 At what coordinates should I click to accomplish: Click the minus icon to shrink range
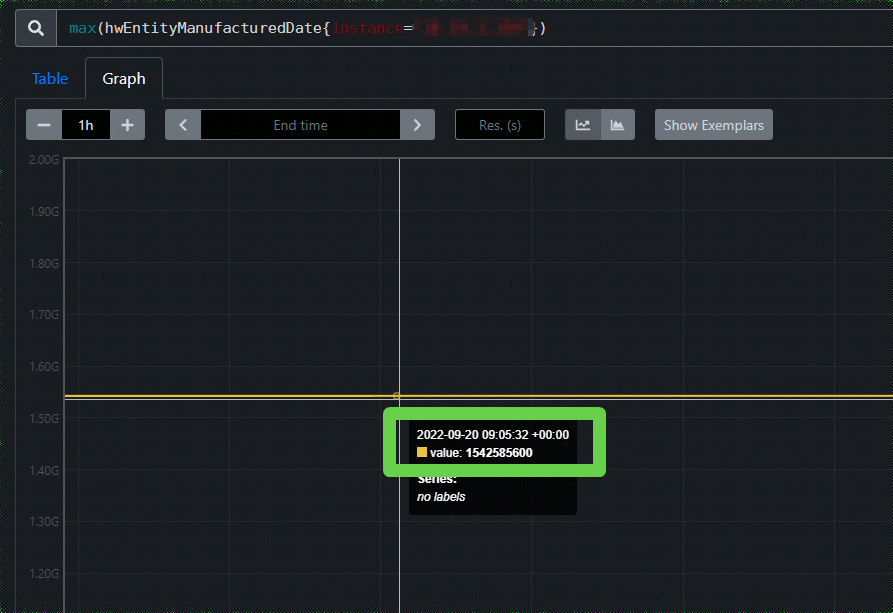(43, 124)
